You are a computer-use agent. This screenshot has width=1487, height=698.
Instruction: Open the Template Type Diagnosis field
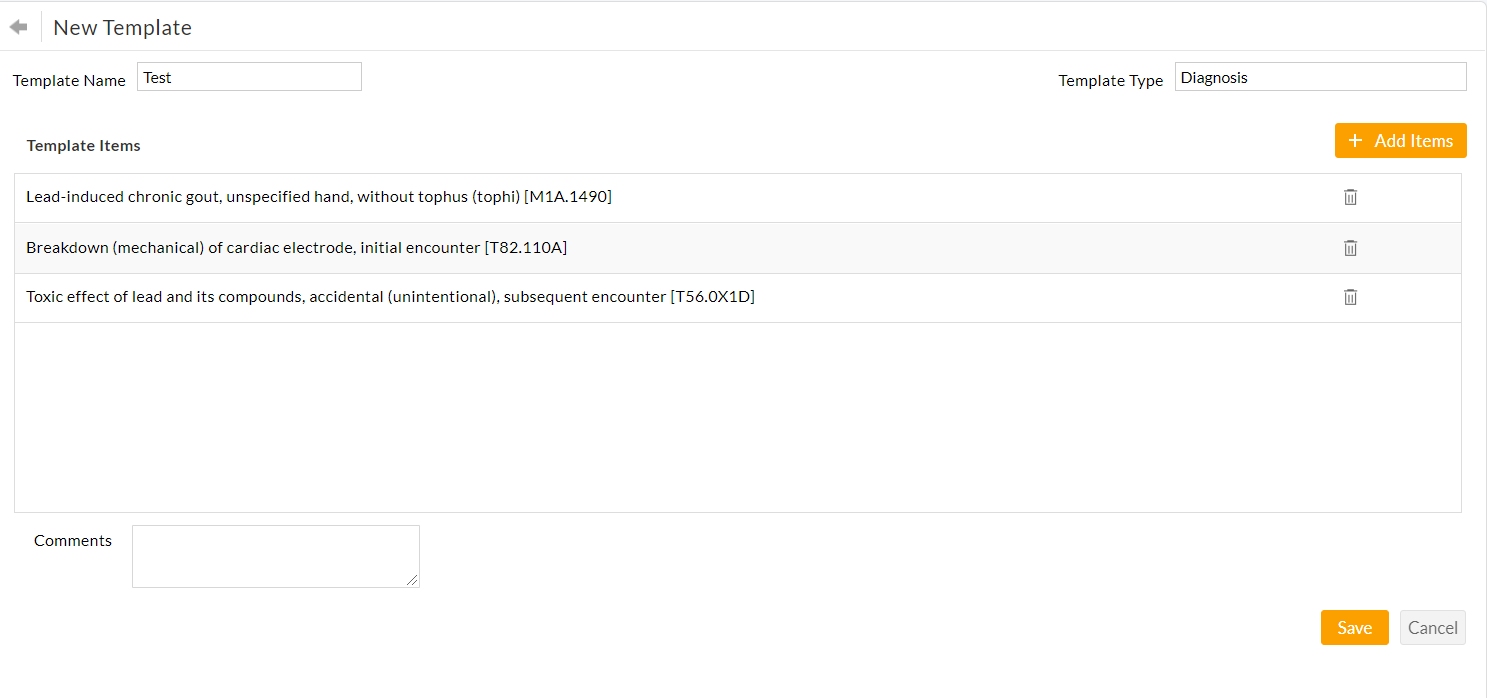point(1320,77)
